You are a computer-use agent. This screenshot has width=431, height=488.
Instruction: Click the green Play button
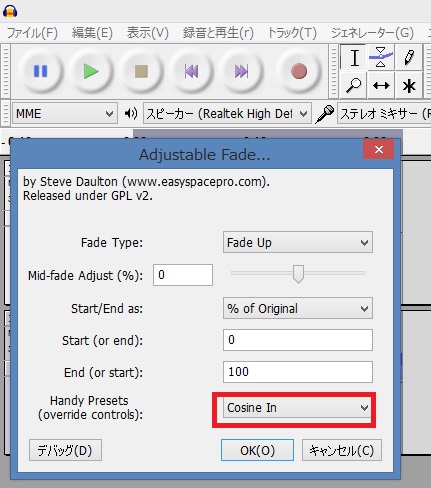click(91, 71)
